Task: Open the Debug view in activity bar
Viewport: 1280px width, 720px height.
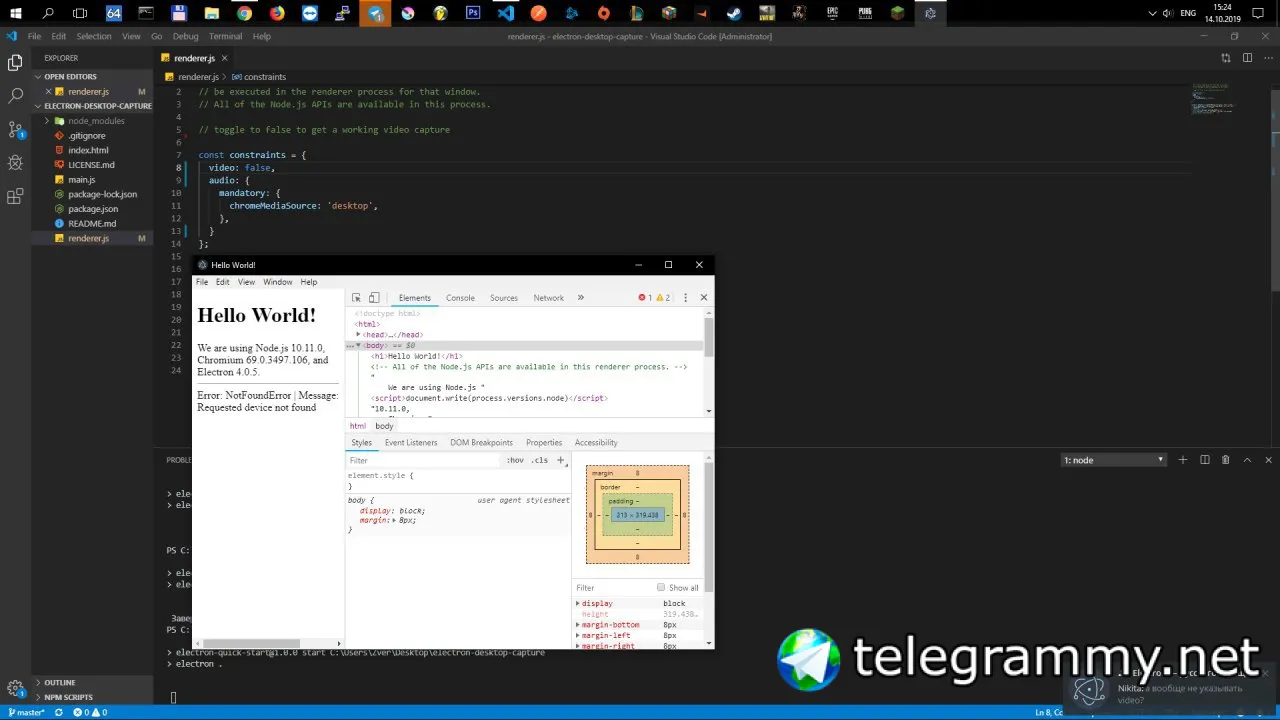Action: tap(15, 163)
